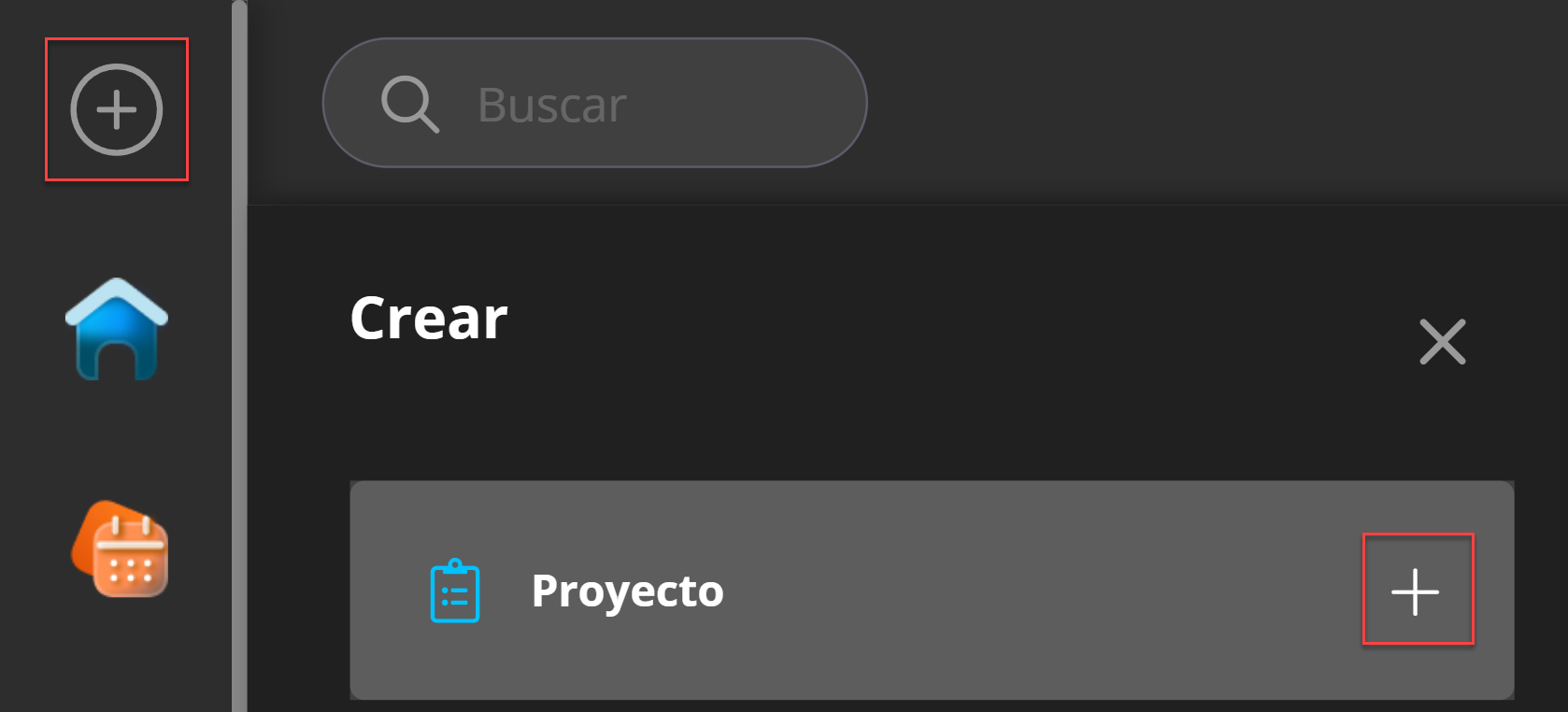Image resolution: width=1568 pixels, height=712 pixels.
Task: Close the Crear panel with the X
Action: [x=1442, y=341]
